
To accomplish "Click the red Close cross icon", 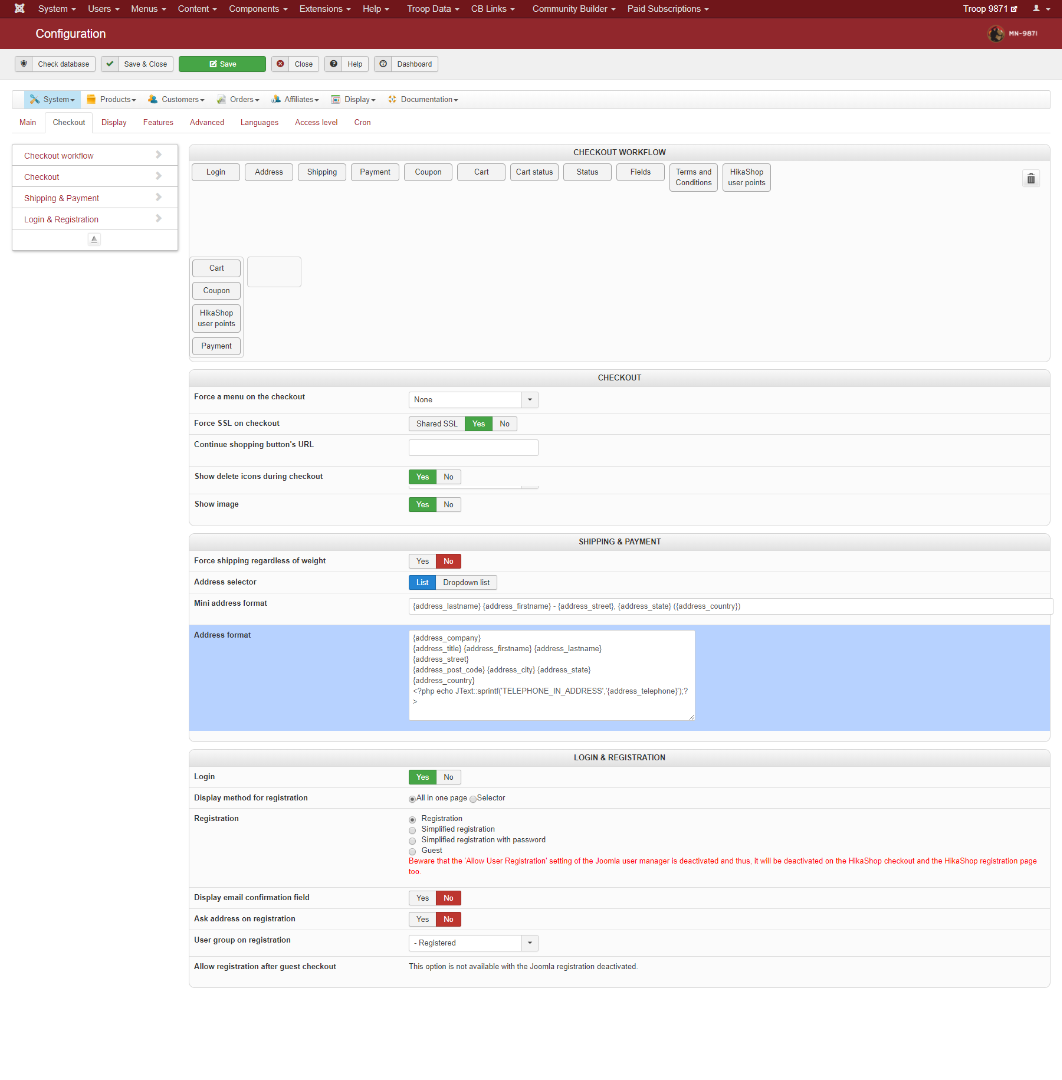I will click(x=280, y=64).
